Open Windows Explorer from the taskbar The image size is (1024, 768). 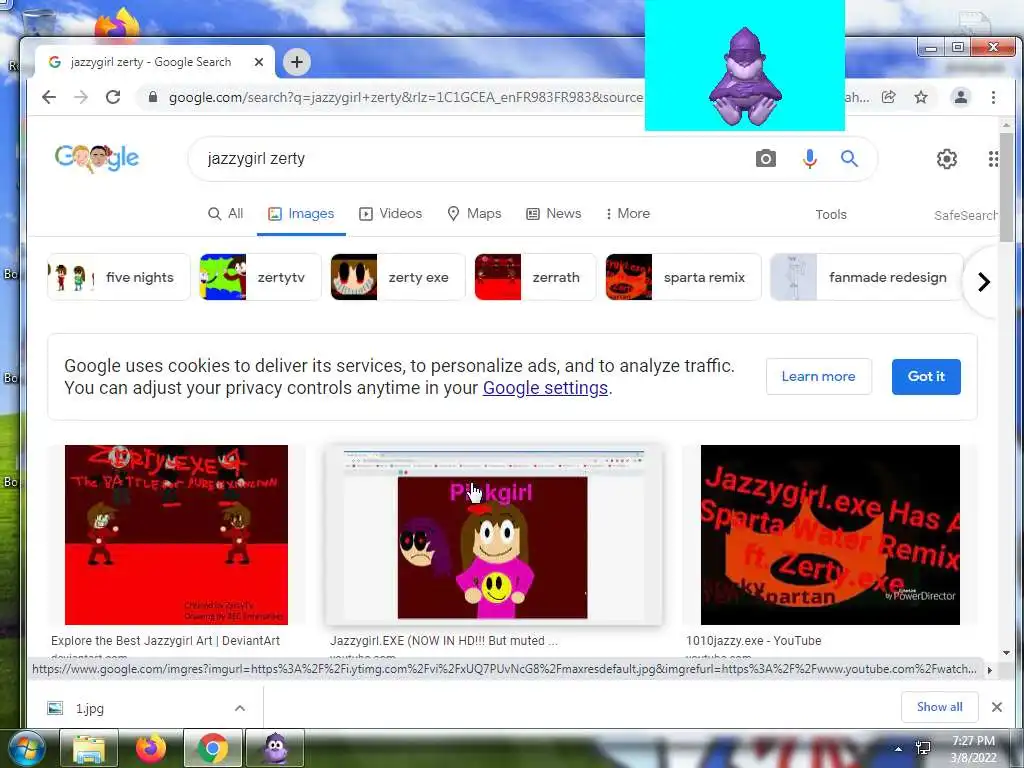coord(89,748)
